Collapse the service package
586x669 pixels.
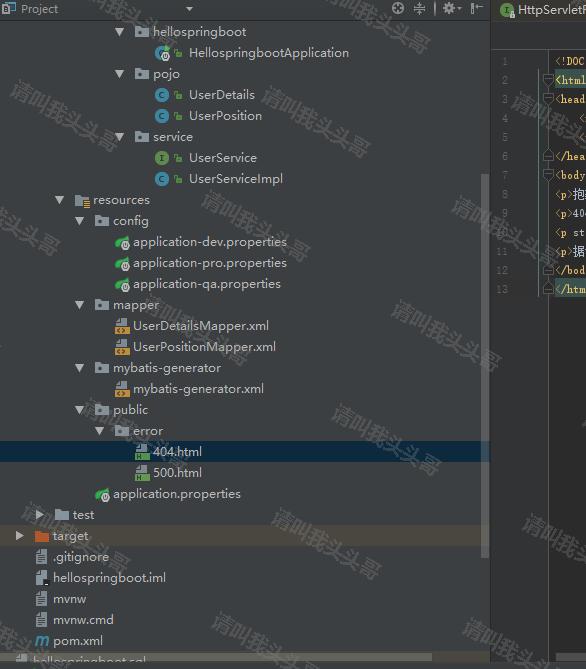pos(120,137)
